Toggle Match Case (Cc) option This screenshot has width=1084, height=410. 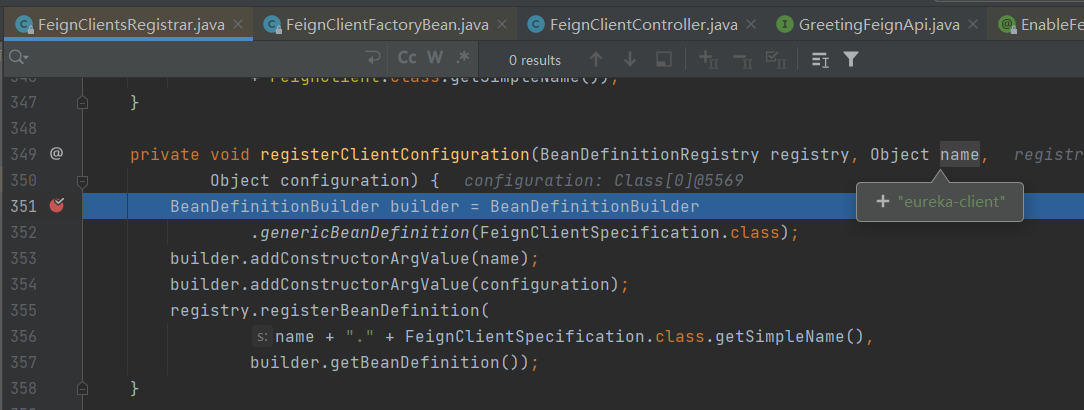pos(407,58)
